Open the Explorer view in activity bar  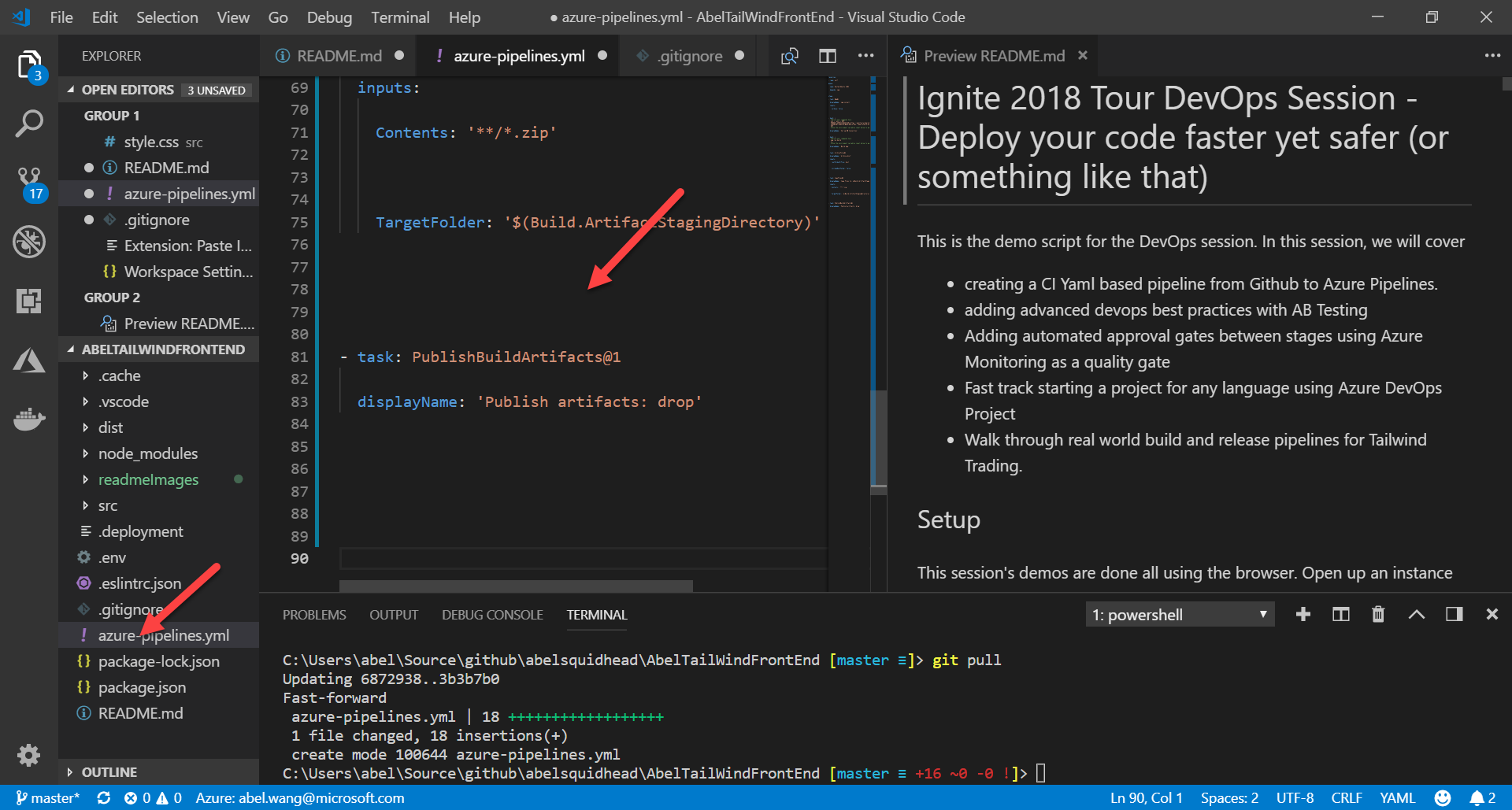click(29, 65)
